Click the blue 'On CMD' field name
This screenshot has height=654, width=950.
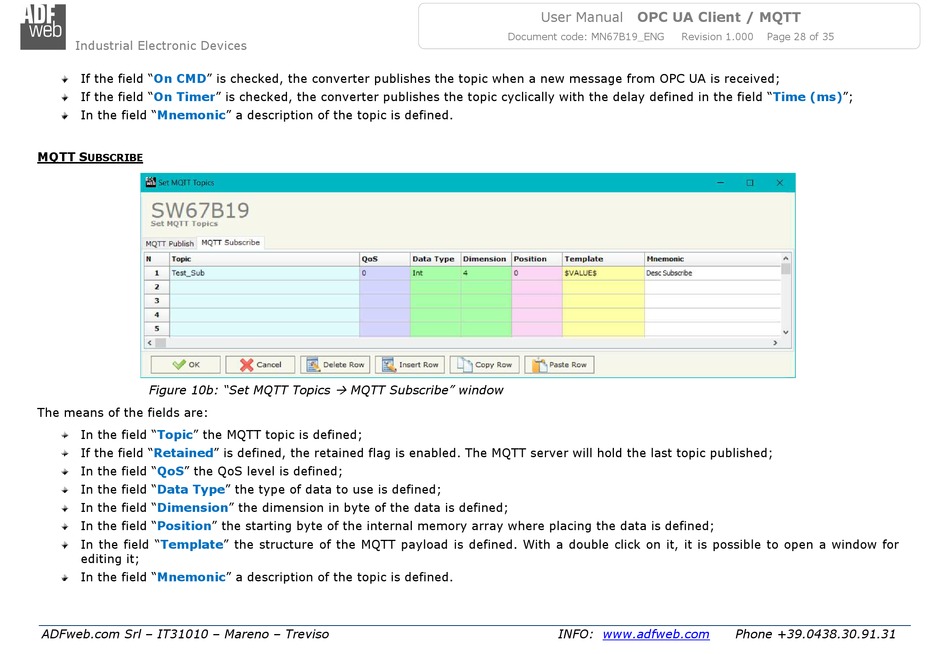[180, 78]
